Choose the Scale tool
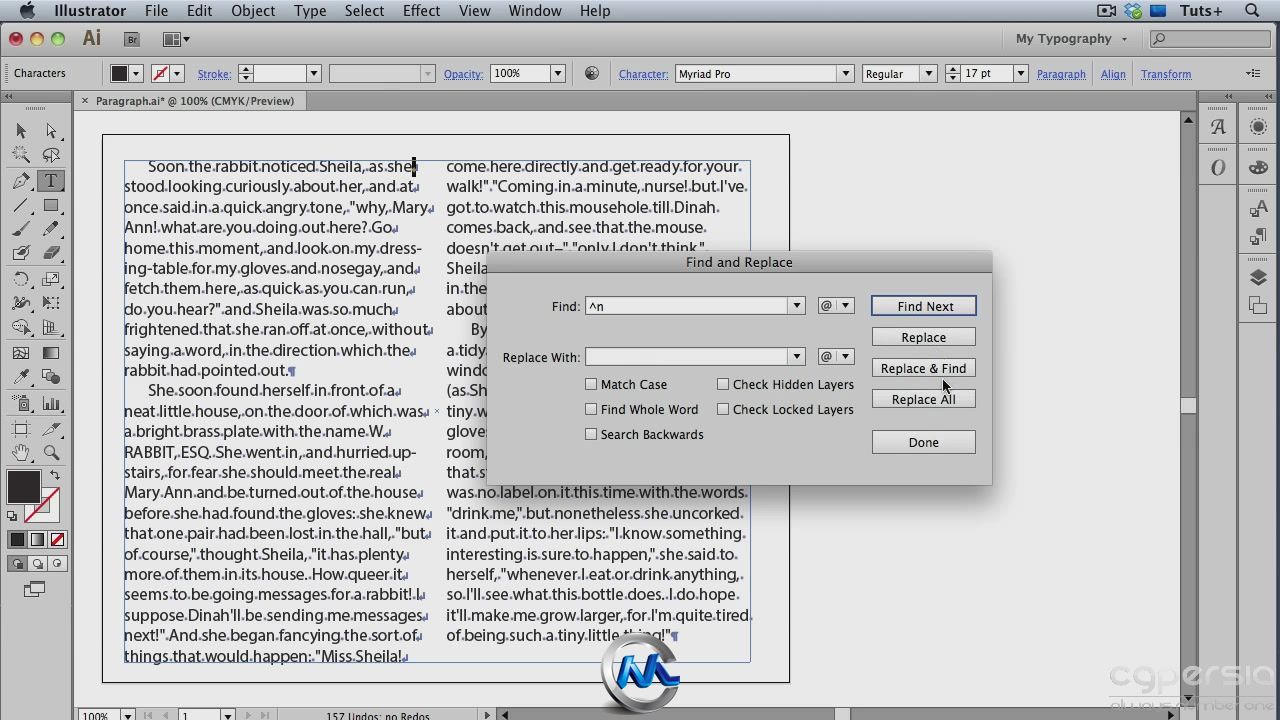This screenshot has width=1280, height=720. click(x=51, y=279)
